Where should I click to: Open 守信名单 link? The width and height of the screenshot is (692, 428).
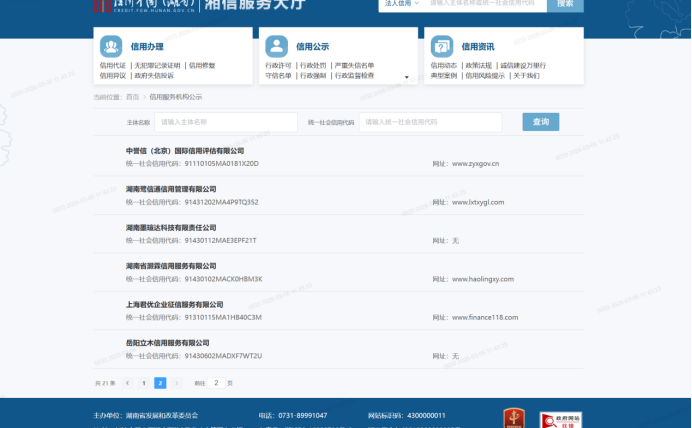(278, 75)
